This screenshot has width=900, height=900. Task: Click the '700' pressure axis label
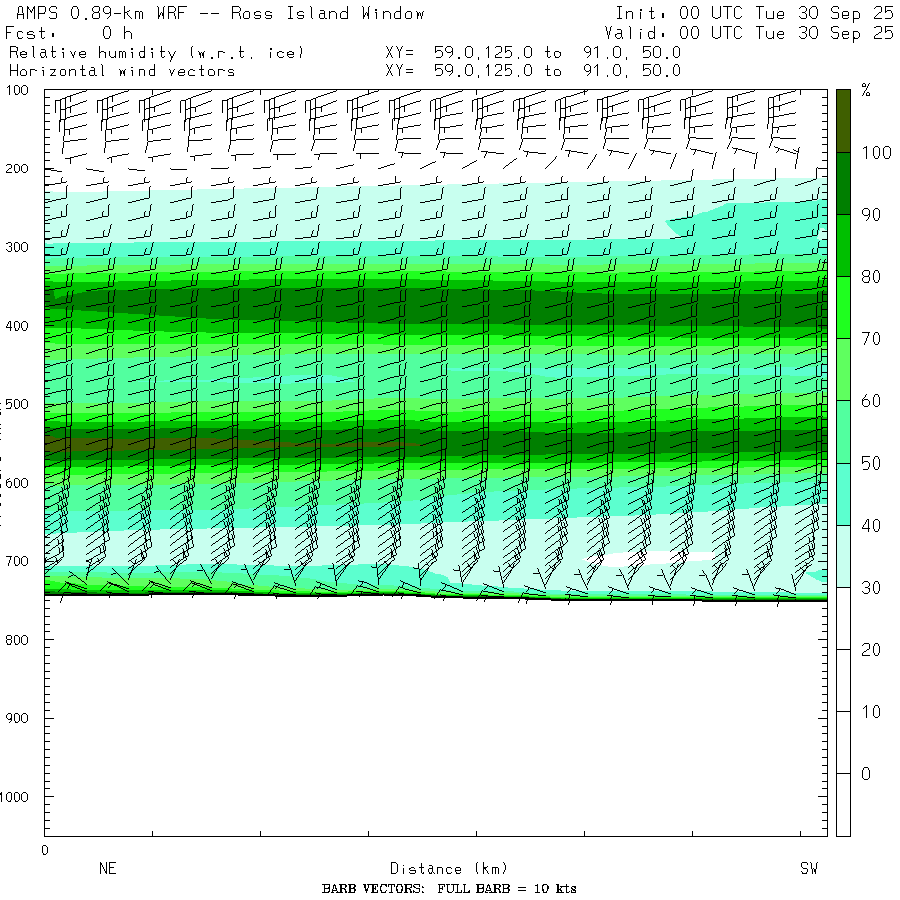[17, 561]
